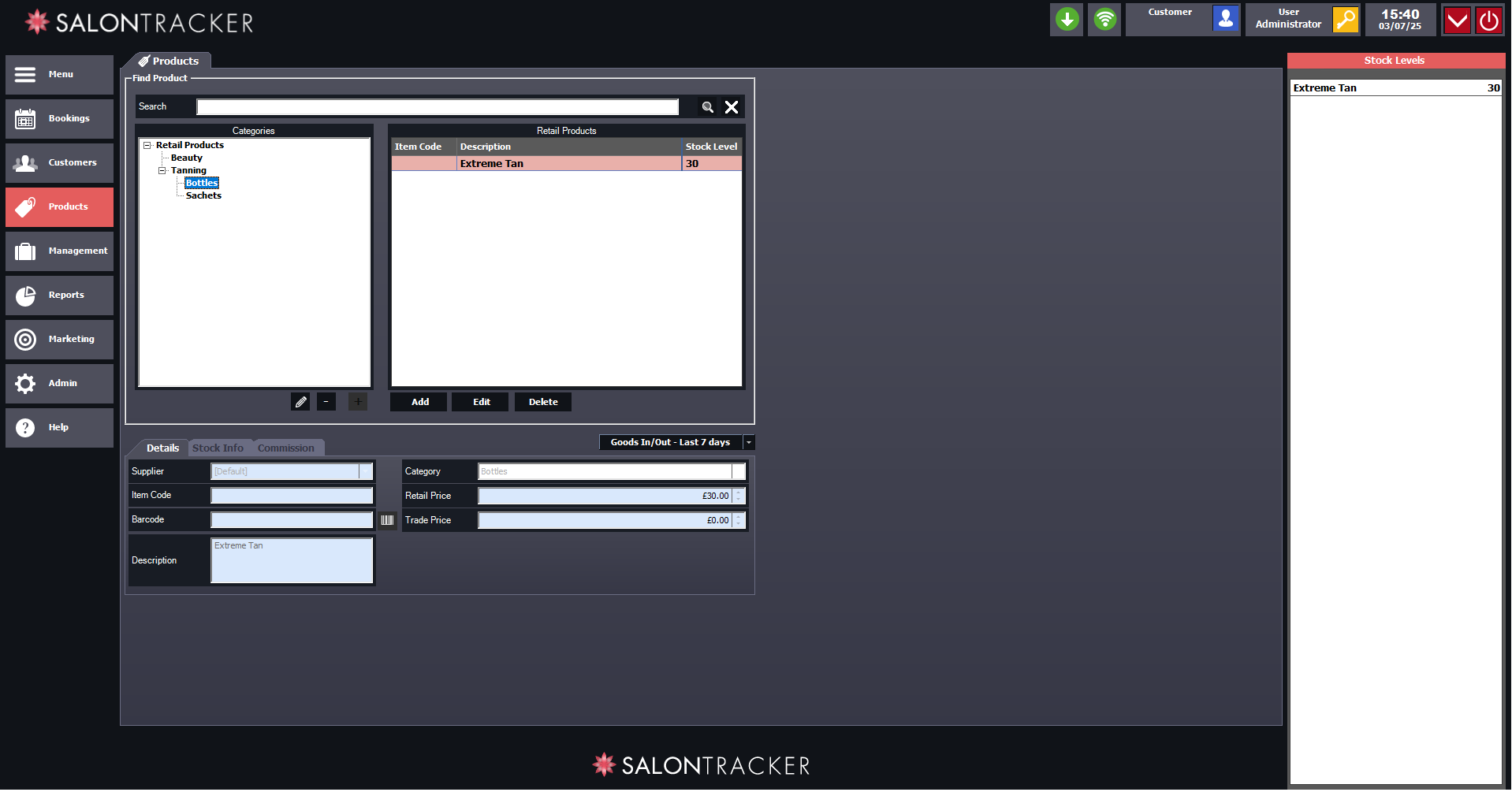Click the green download arrow icon
The width and height of the screenshot is (1512, 792).
1067,20
